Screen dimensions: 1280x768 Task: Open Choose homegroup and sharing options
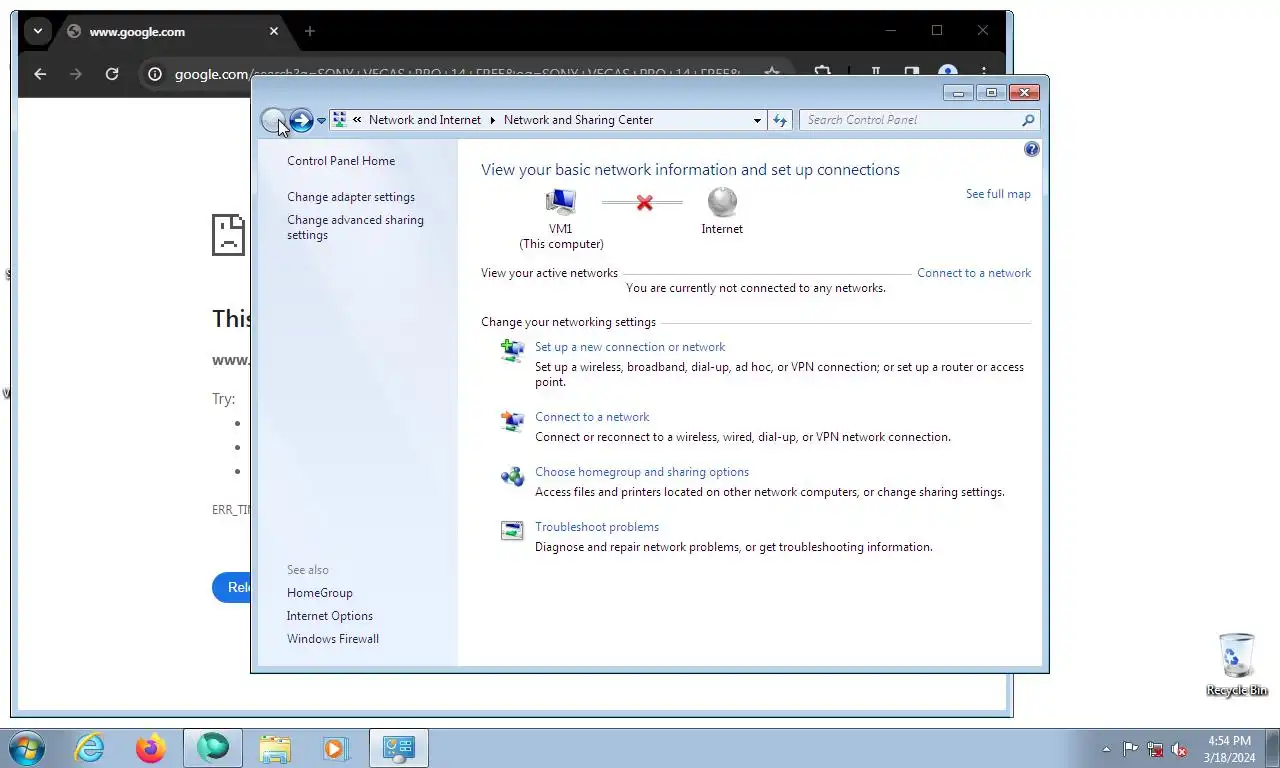pos(642,472)
